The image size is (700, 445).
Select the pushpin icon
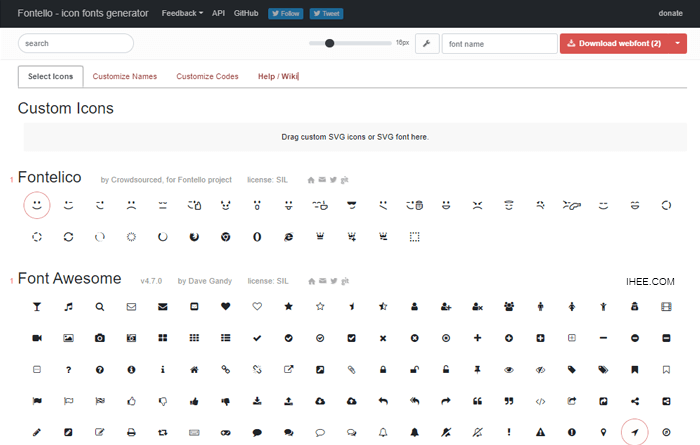478,370
